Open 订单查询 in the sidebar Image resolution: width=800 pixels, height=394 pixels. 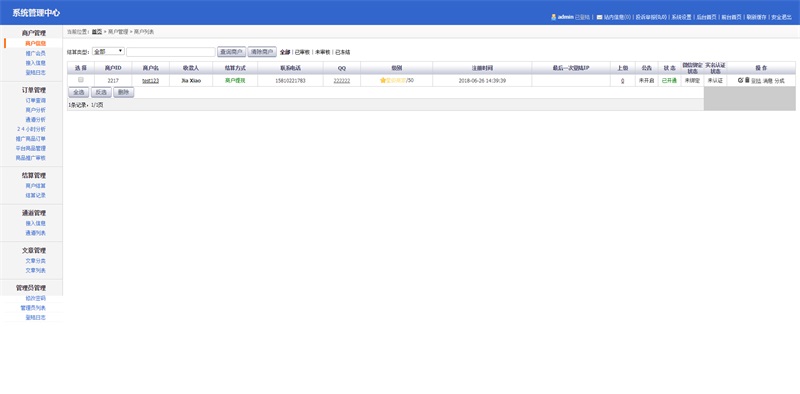tap(36, 101)
